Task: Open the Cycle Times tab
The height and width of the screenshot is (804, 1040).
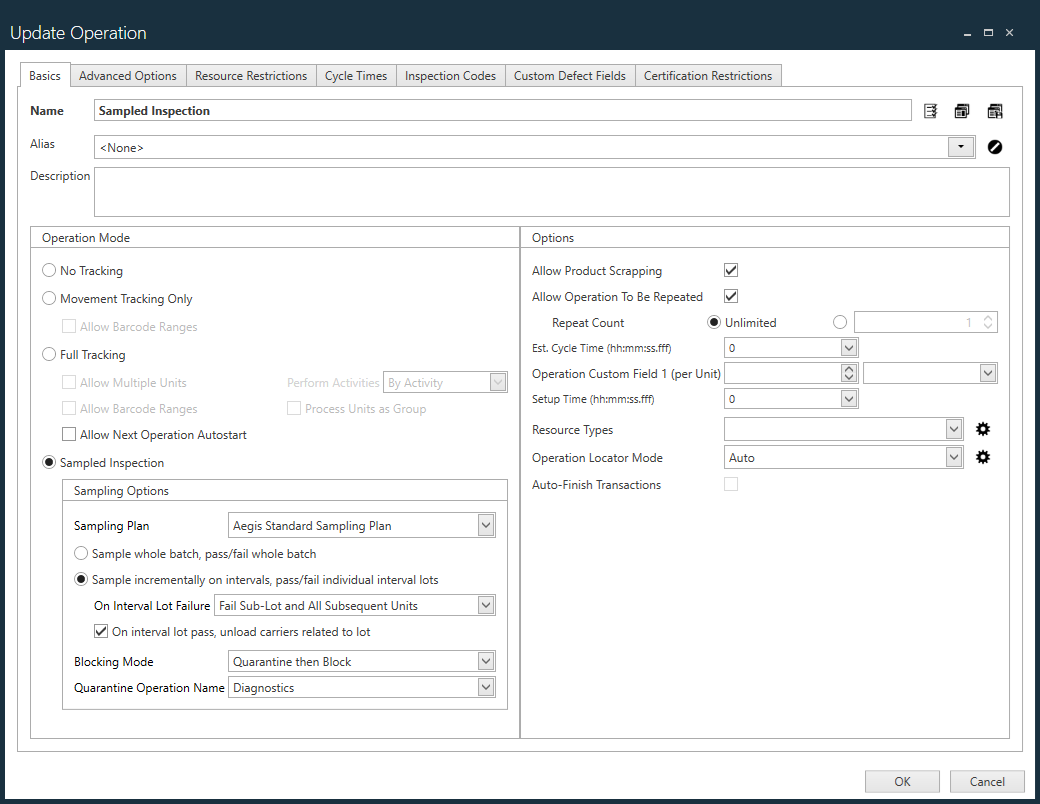Action: coord(356,76)
